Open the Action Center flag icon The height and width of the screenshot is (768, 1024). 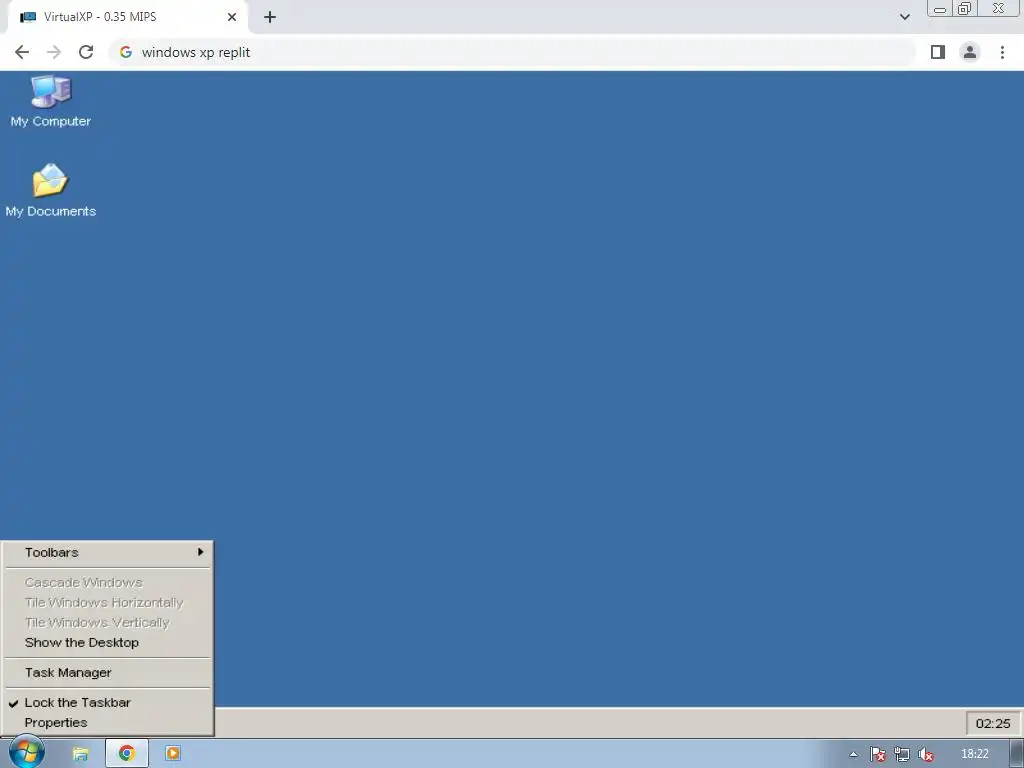click(x=878, y=754)
